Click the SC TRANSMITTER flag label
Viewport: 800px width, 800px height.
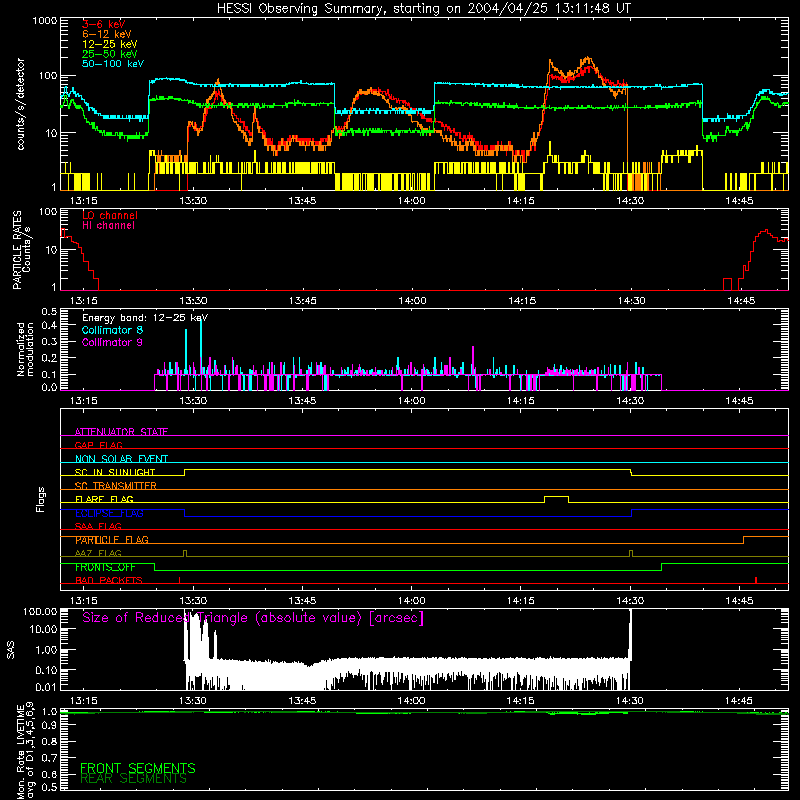pos(115,485)
